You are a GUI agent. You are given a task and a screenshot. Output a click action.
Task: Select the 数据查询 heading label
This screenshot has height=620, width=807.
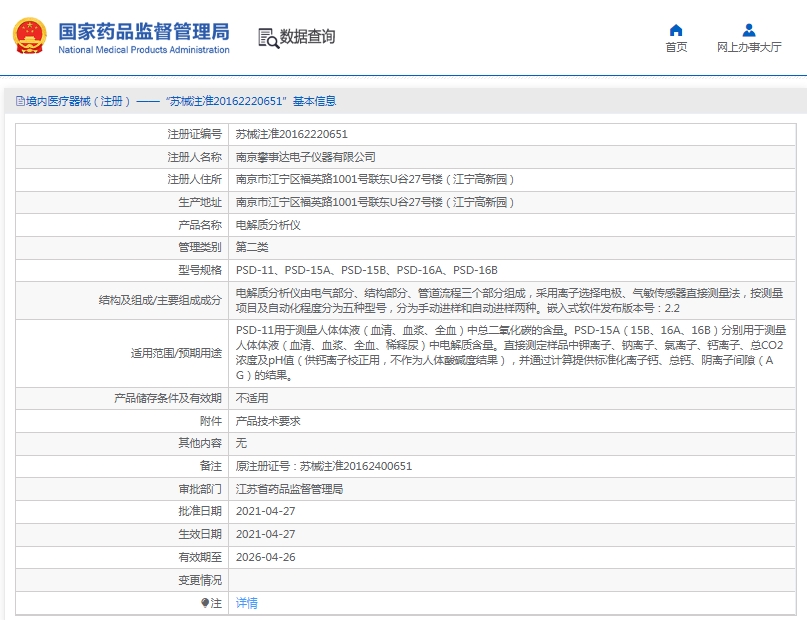(x=307, y=37)
